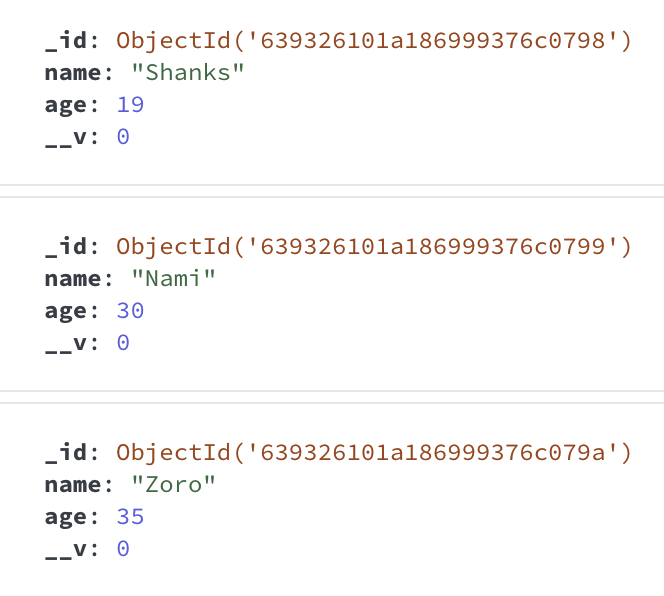Click the name field key above age 19
This screenshot has height=596, width=664.
click(73, 73)
